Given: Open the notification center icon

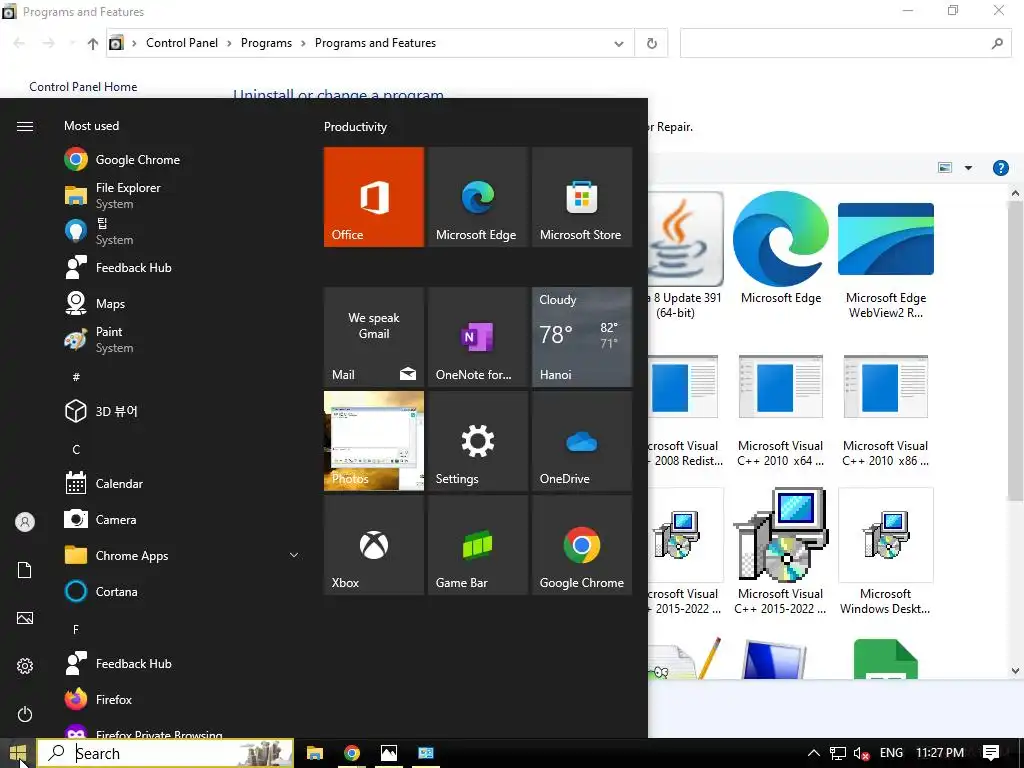Looking at the screenshot, I should (991, 753).
